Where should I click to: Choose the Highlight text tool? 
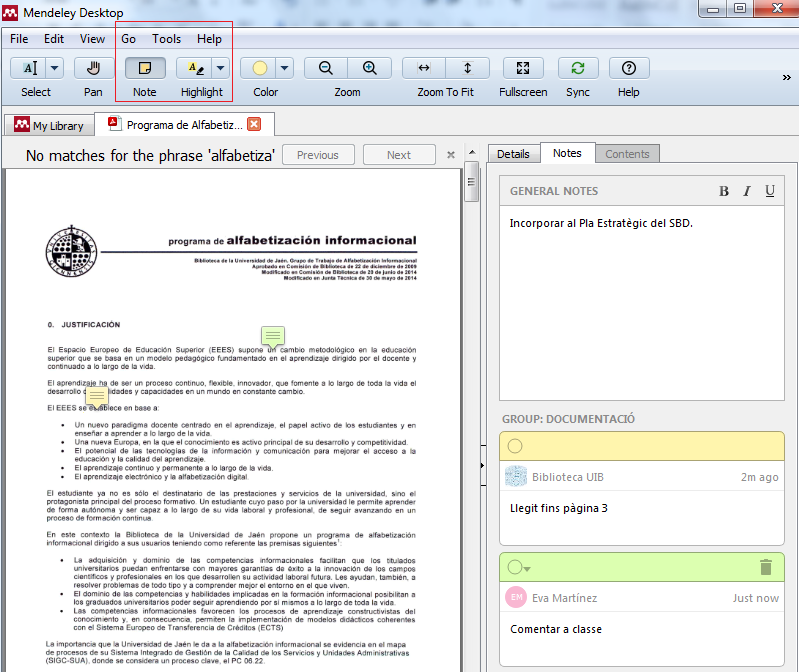(x=196, y=68)
